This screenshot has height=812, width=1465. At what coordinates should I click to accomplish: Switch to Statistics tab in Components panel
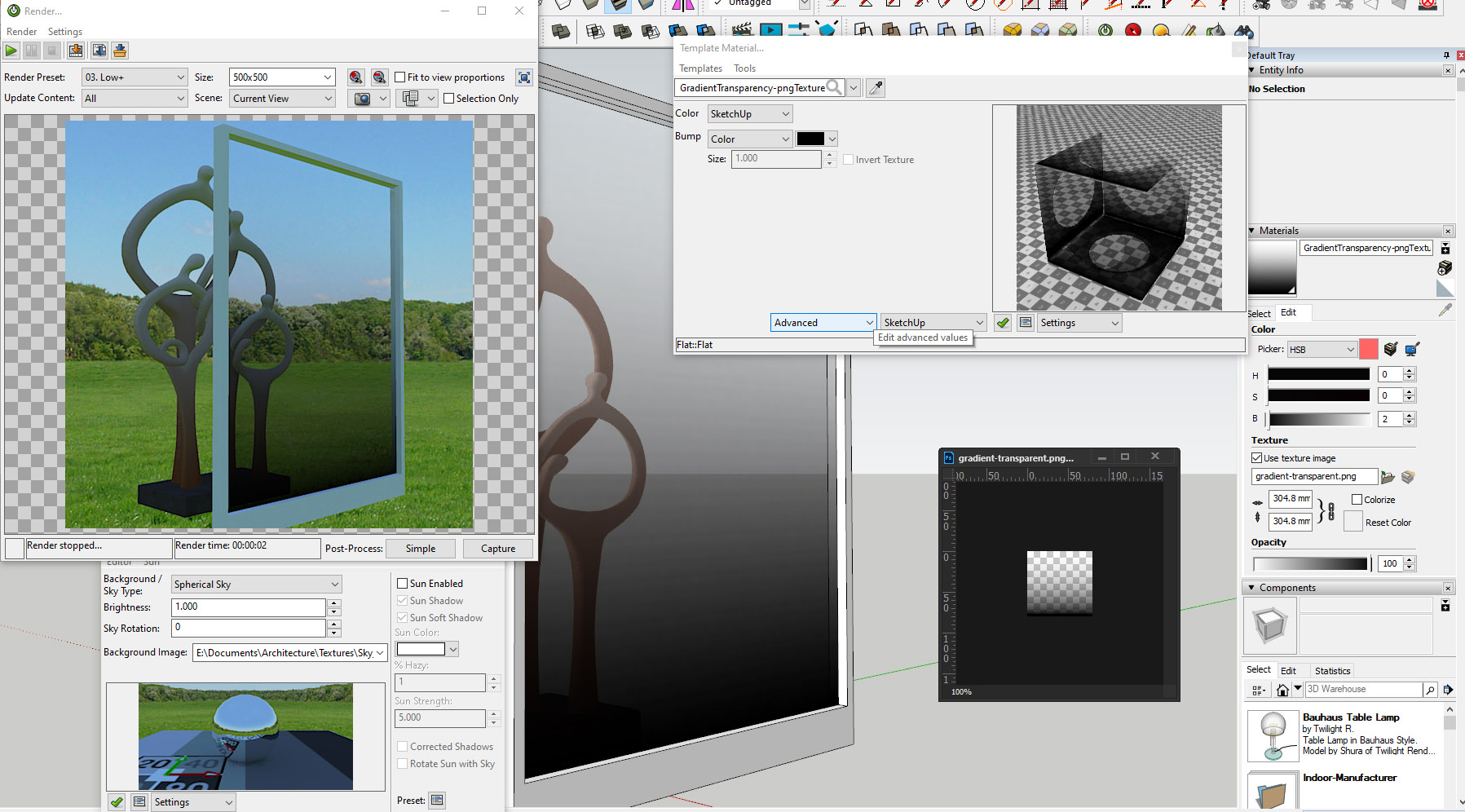point(1332,671)
